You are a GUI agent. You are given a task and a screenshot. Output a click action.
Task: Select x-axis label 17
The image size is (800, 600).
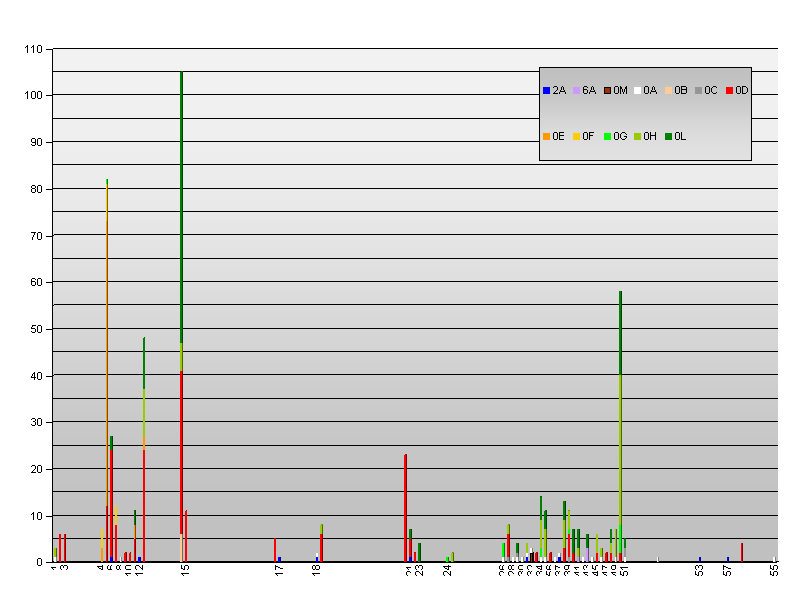point(279,570)
